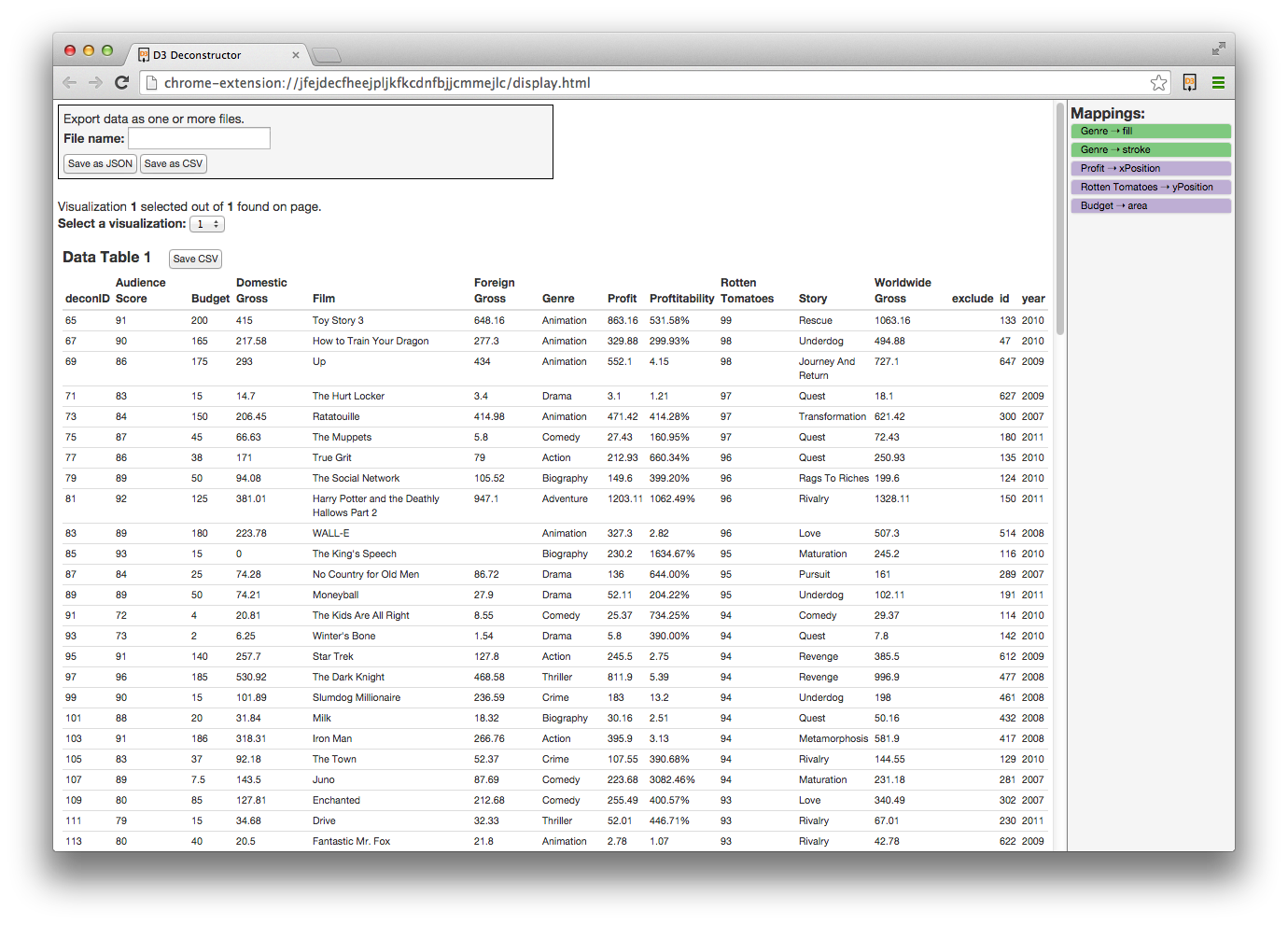This screenshot has height=925, width=1288.
Task: Click the Metamorphosis story cell
Action: [833, 738]
